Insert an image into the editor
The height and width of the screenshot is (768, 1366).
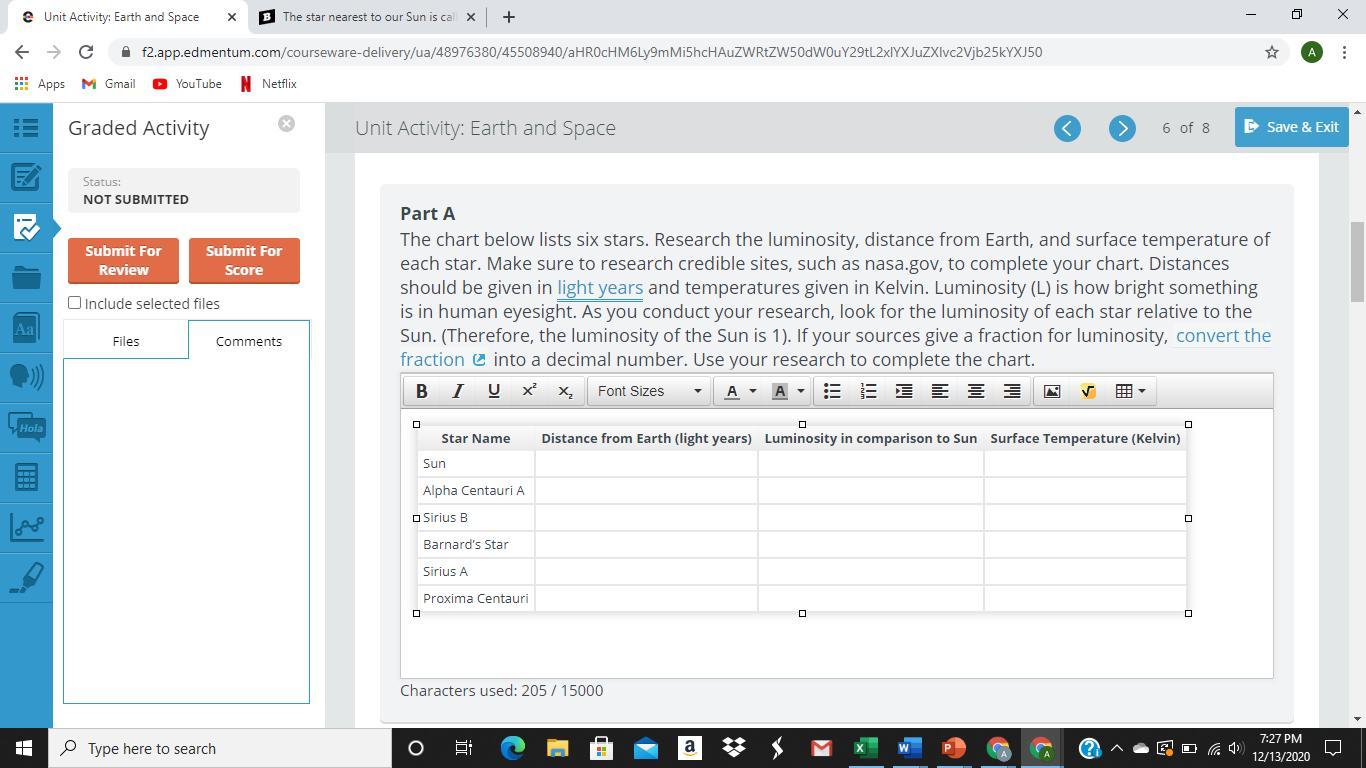click(x=1052, y=391)
